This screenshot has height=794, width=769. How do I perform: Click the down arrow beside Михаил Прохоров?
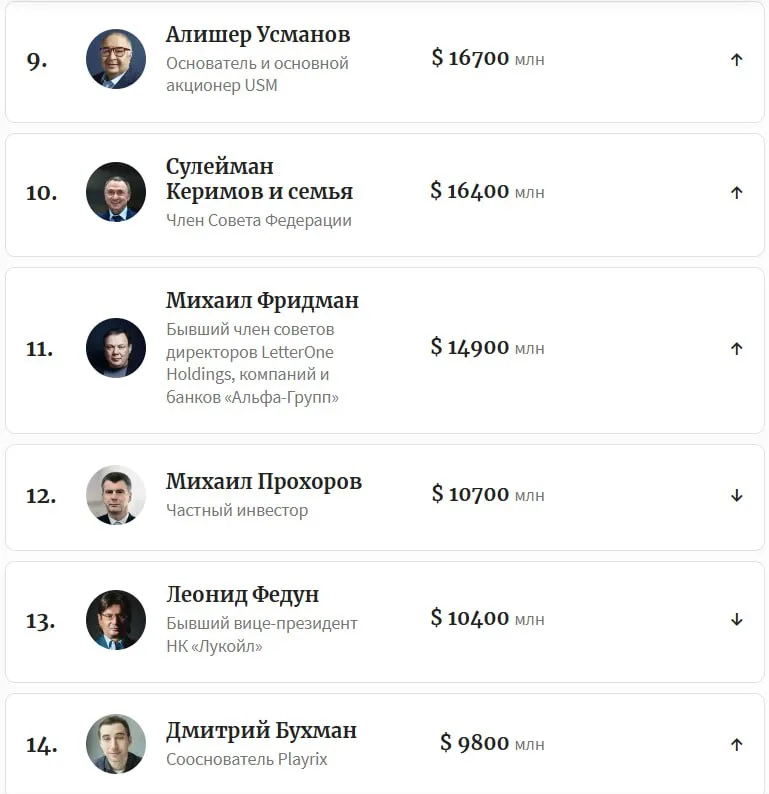pos(736,496)
